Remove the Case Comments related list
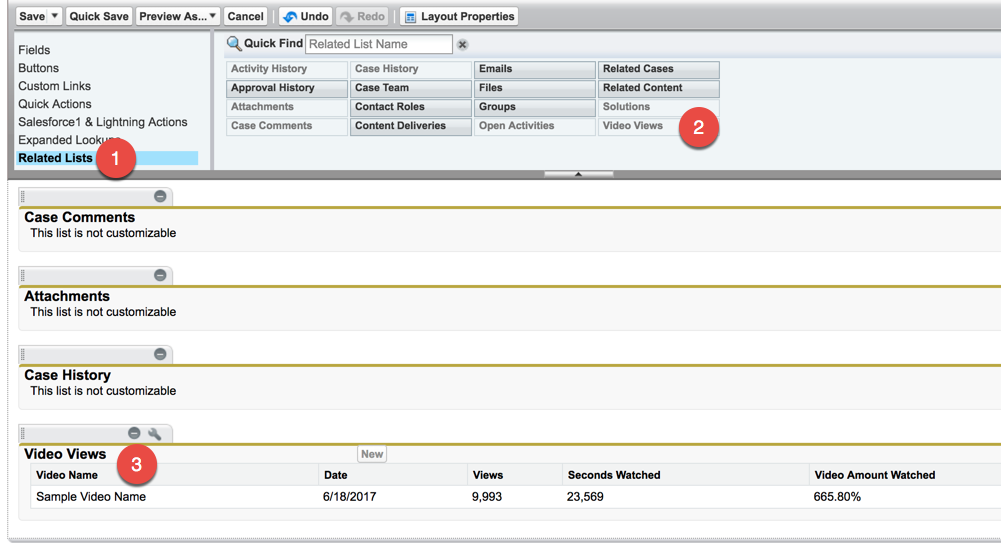 [160, 196]
